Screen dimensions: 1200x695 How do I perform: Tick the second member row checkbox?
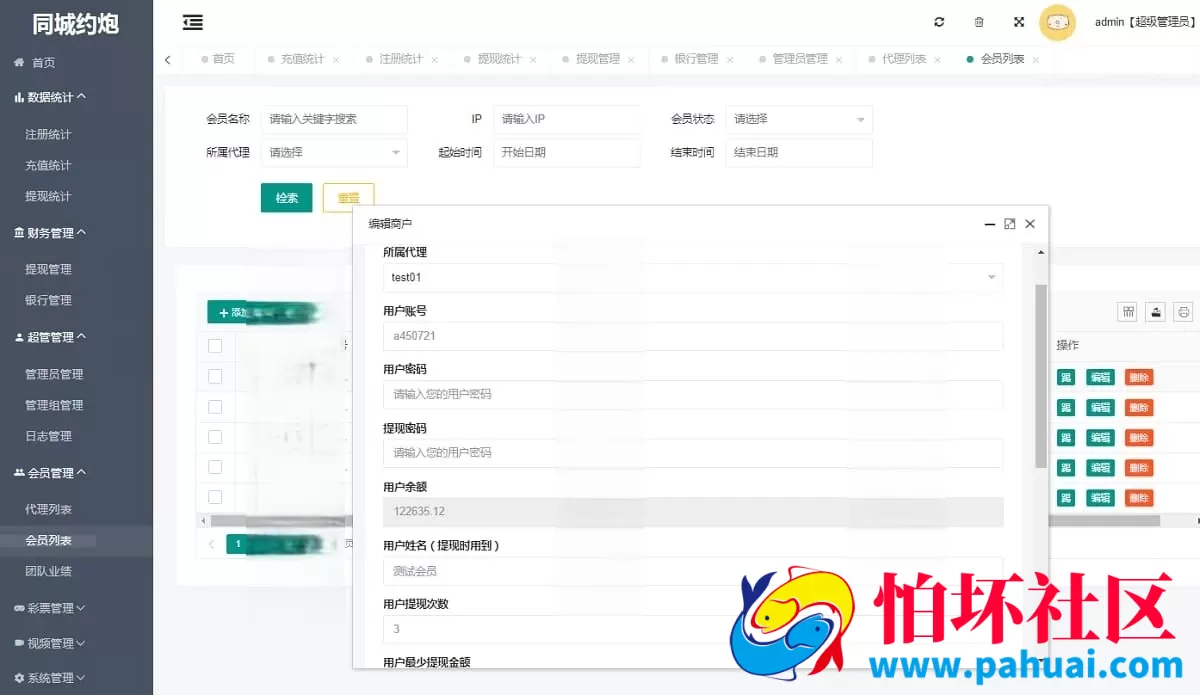(x=216, y=406)
